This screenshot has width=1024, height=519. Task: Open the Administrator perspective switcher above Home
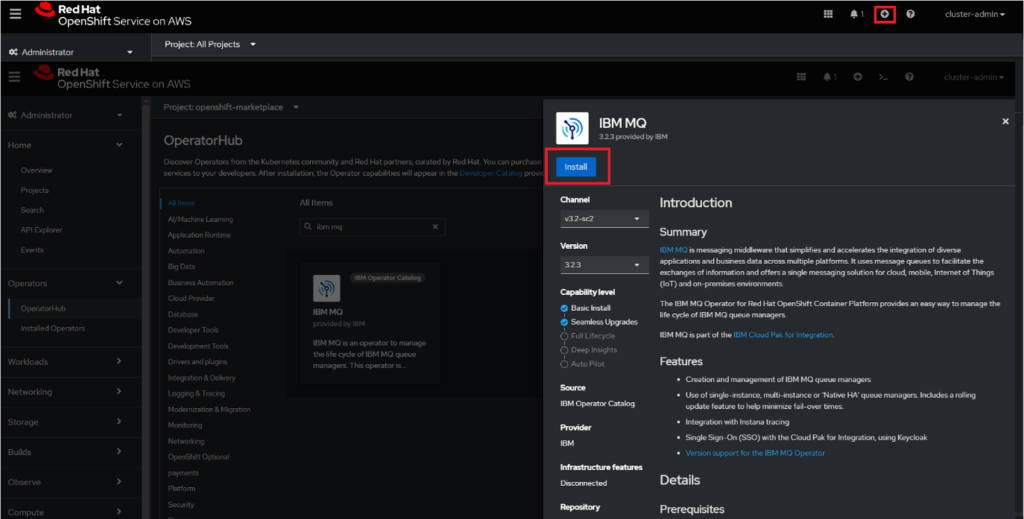pyautogui.click(x=65, y=115)
